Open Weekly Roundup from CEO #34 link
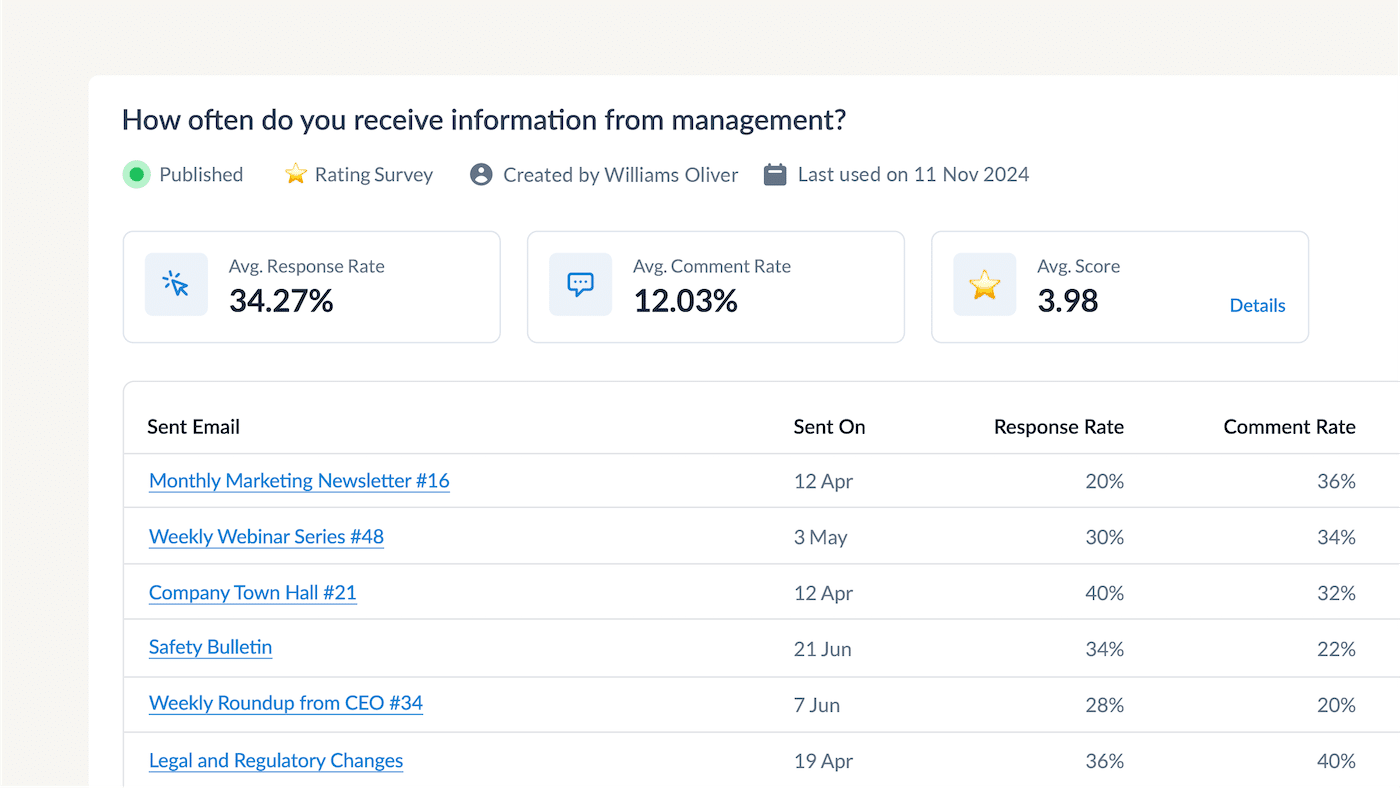1400x788 pixels. 286,703
